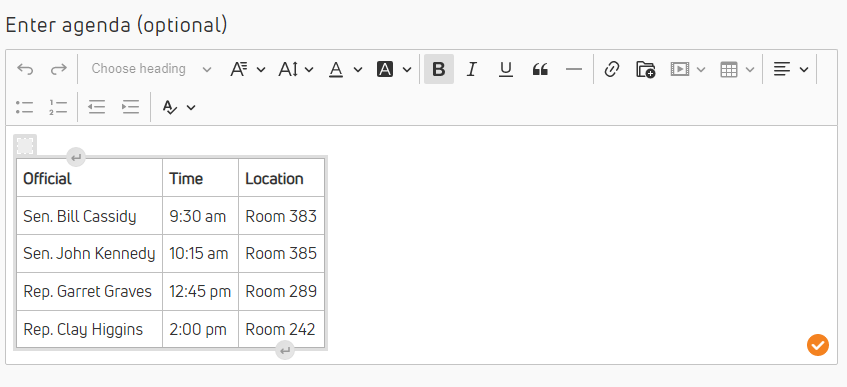Toggle the numbered list
This screenshot has height=387, width=847.
pyautogui.click(x=58, y=107)
